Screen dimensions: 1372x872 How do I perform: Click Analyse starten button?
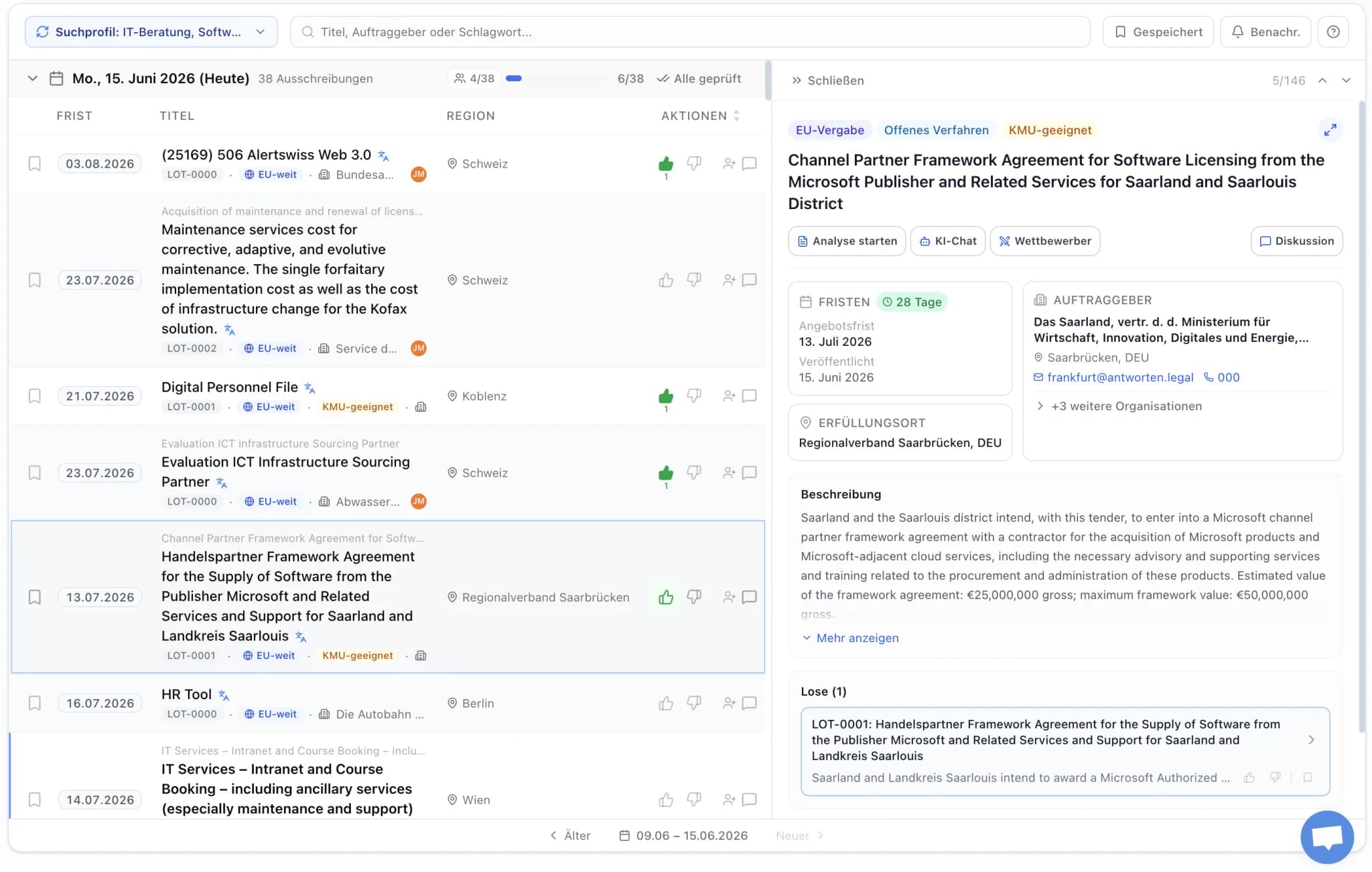[847, 241]
